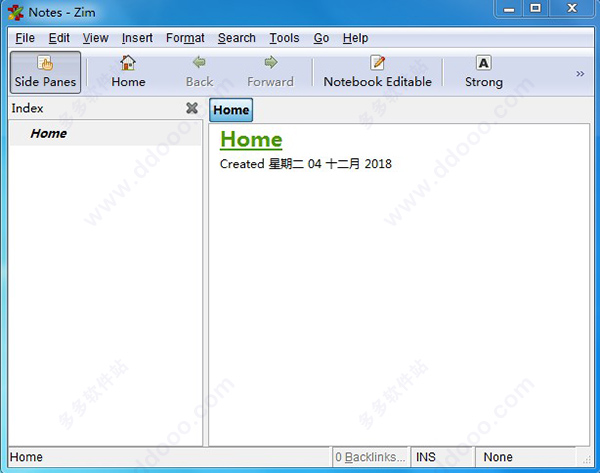Open the Tools menu
This screenshot has height=473, width=600.
pos(284,38)
